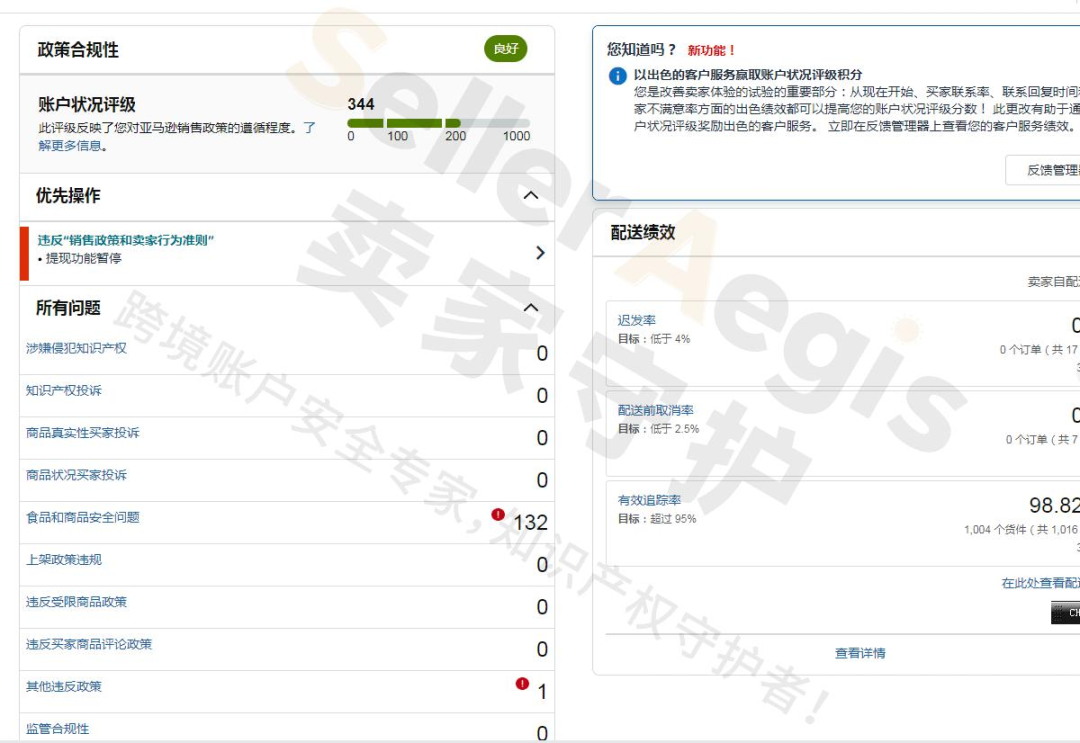Viewport: 1080px width, 743px height.
Task: Click the 良好 status badge
Action: click(x=506, y=49)
